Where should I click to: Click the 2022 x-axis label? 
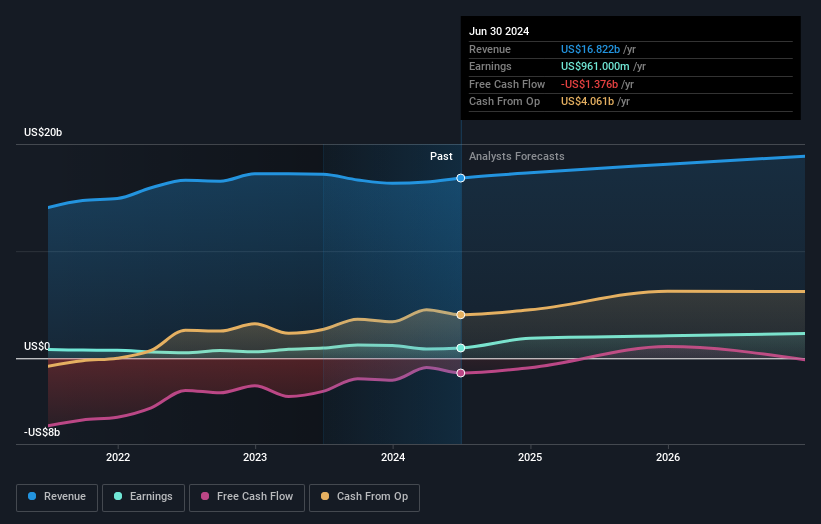118,458
